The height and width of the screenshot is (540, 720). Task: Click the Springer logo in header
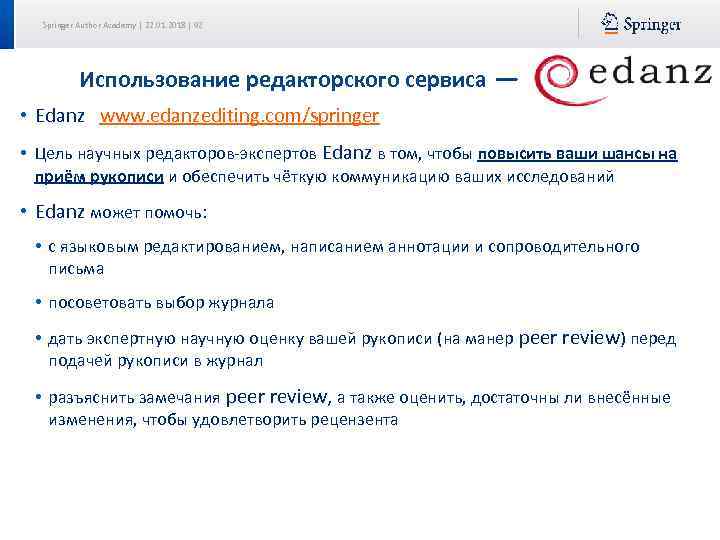pos(641,24)
